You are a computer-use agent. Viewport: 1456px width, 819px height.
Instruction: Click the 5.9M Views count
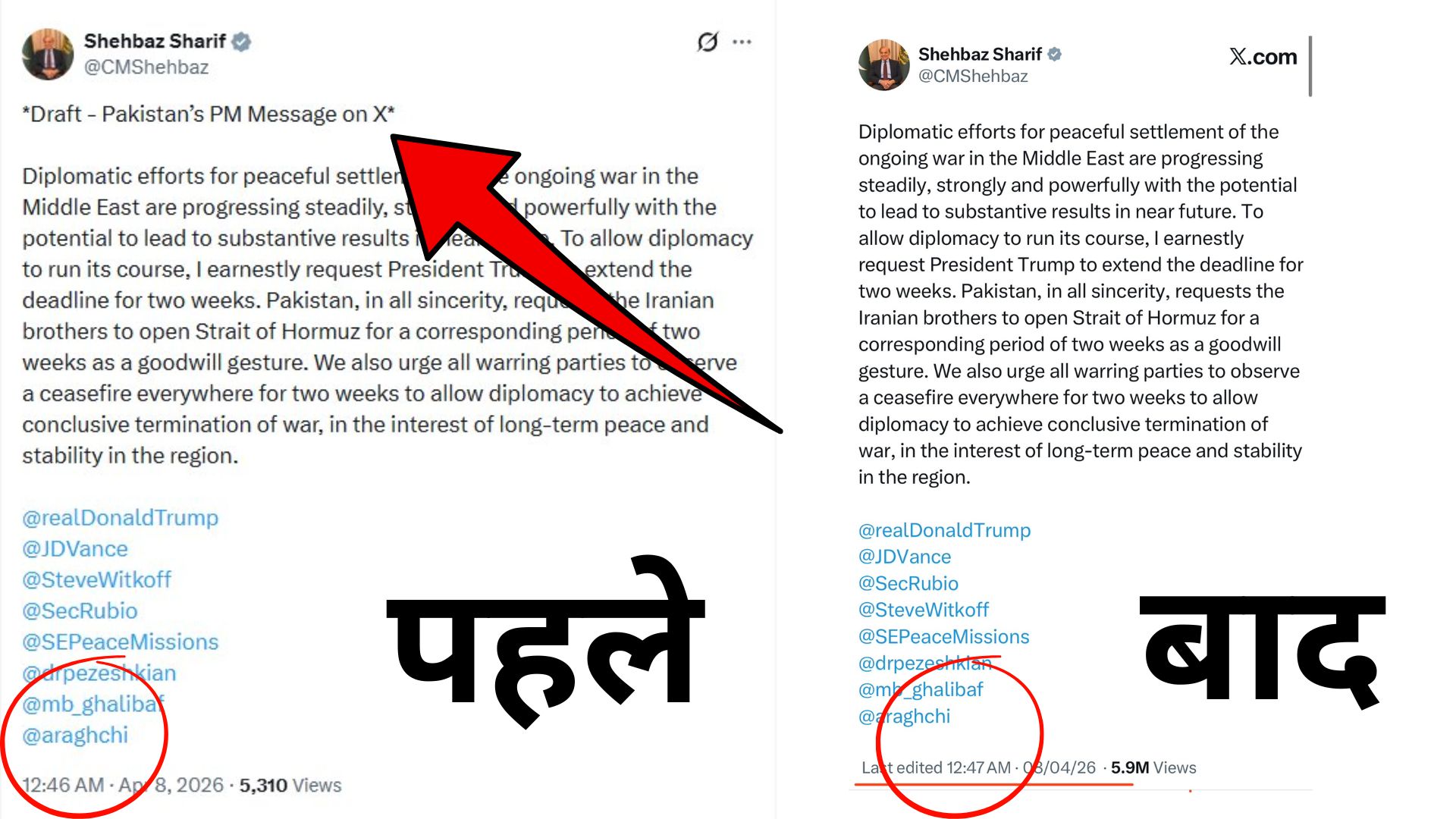1153,768
